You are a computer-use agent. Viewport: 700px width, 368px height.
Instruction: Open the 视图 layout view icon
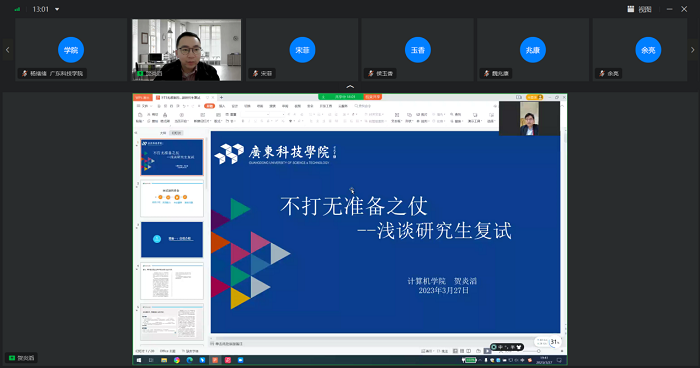pos(630,9)
